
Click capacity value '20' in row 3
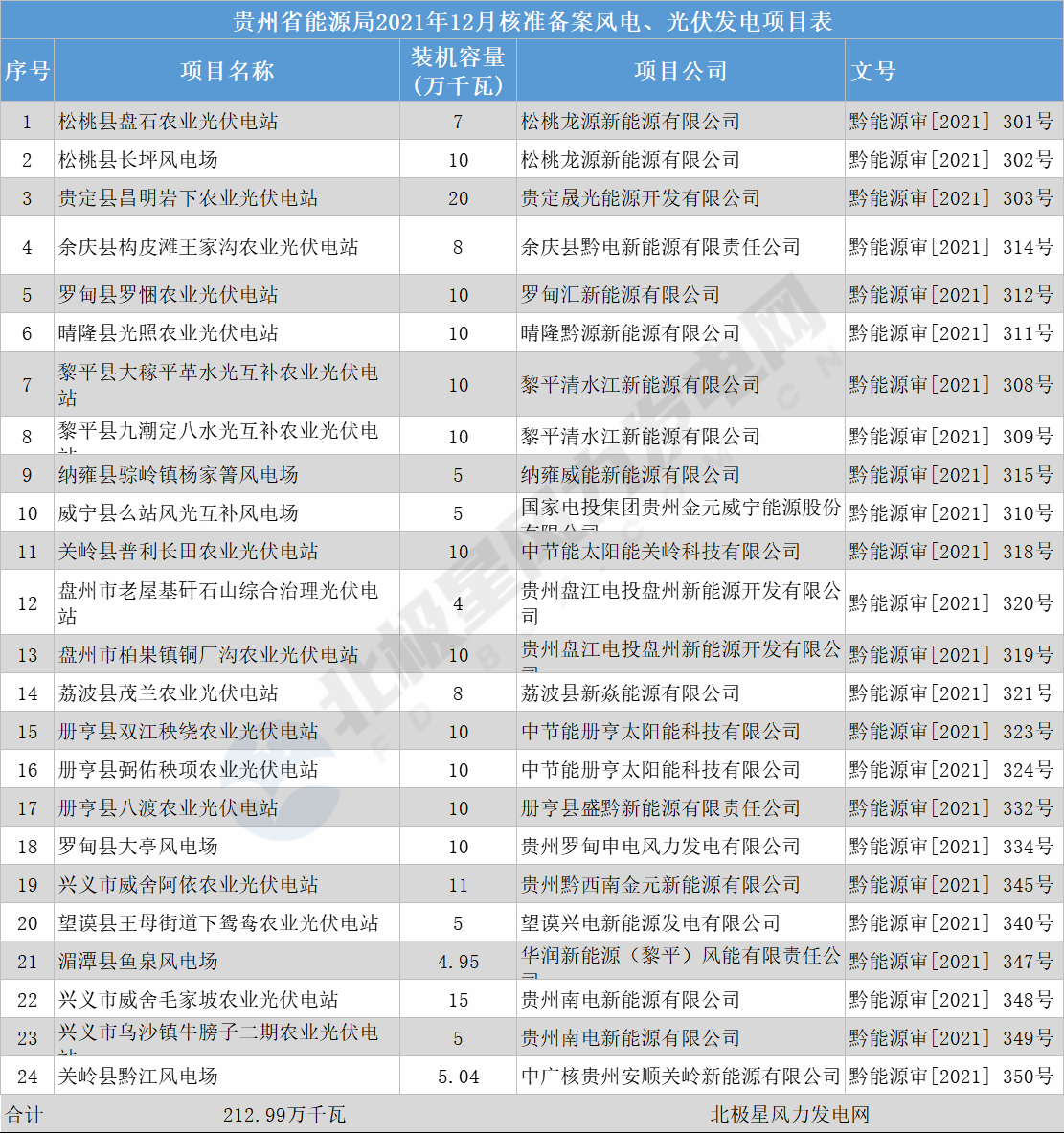pos(458,198)
